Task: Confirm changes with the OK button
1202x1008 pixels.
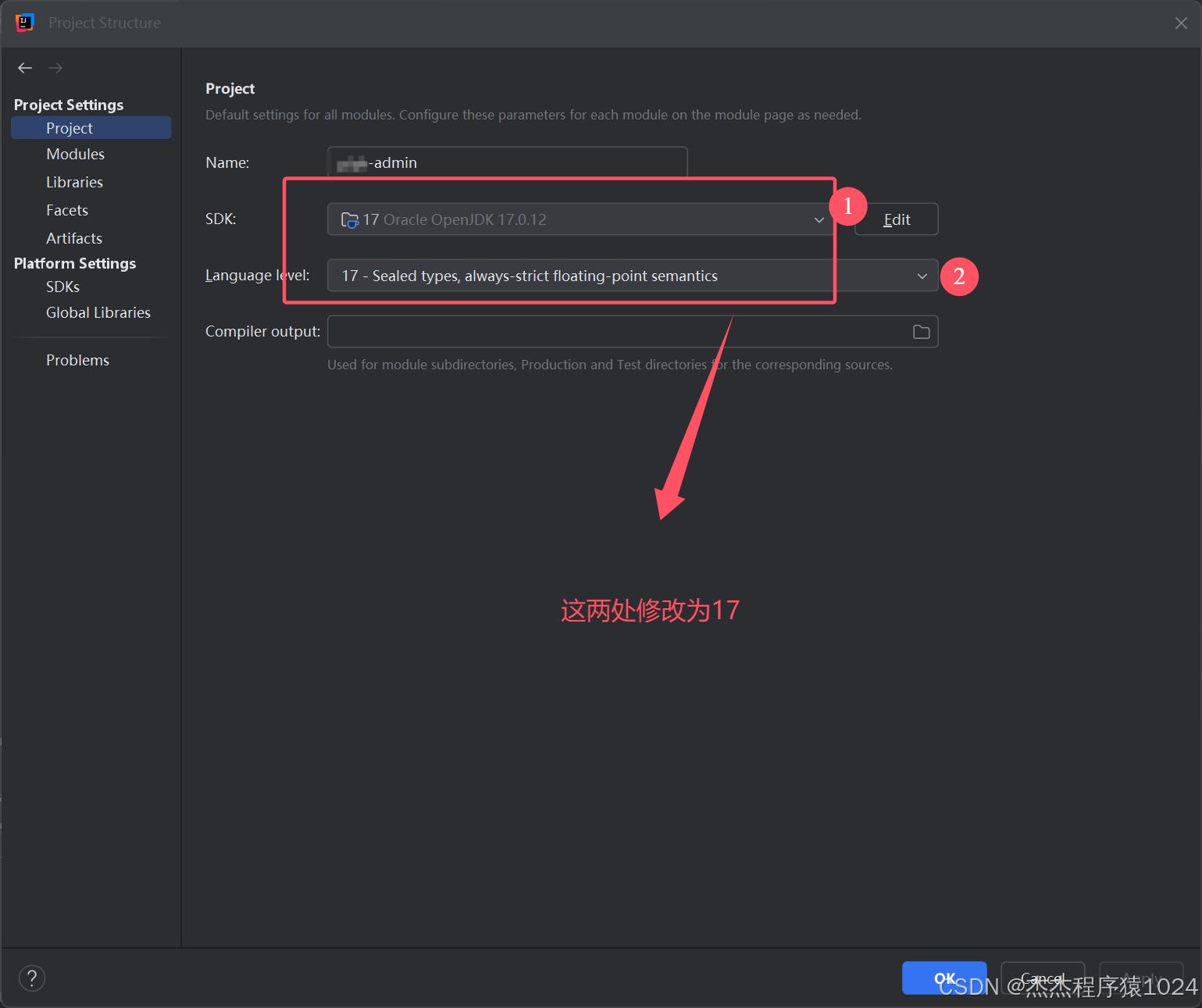Action: 944,978
